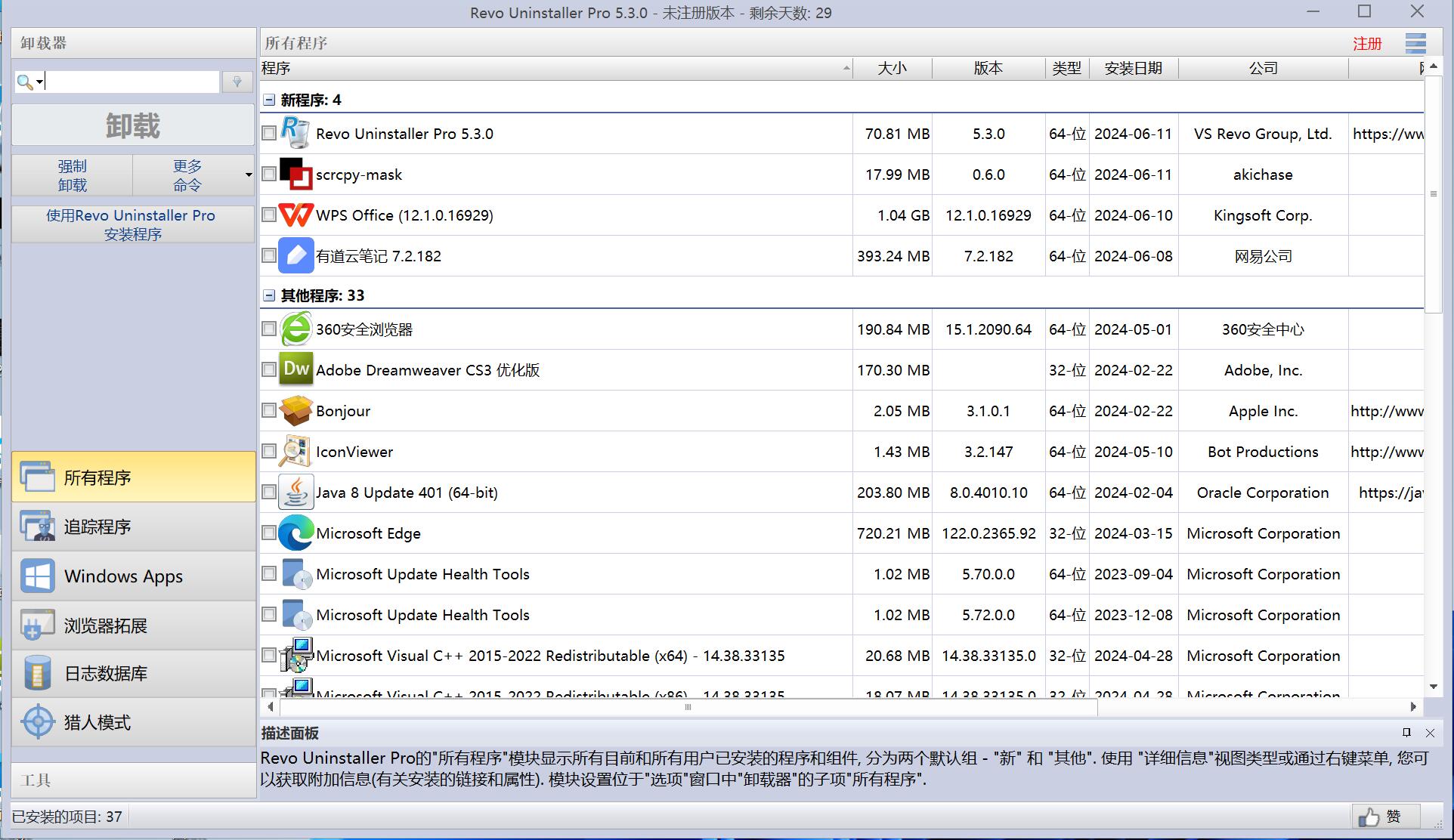Image resolution: width=1454 pixels, height=840 pixels.
Task: Expand the 工具 section
Action: pos(134,780)
